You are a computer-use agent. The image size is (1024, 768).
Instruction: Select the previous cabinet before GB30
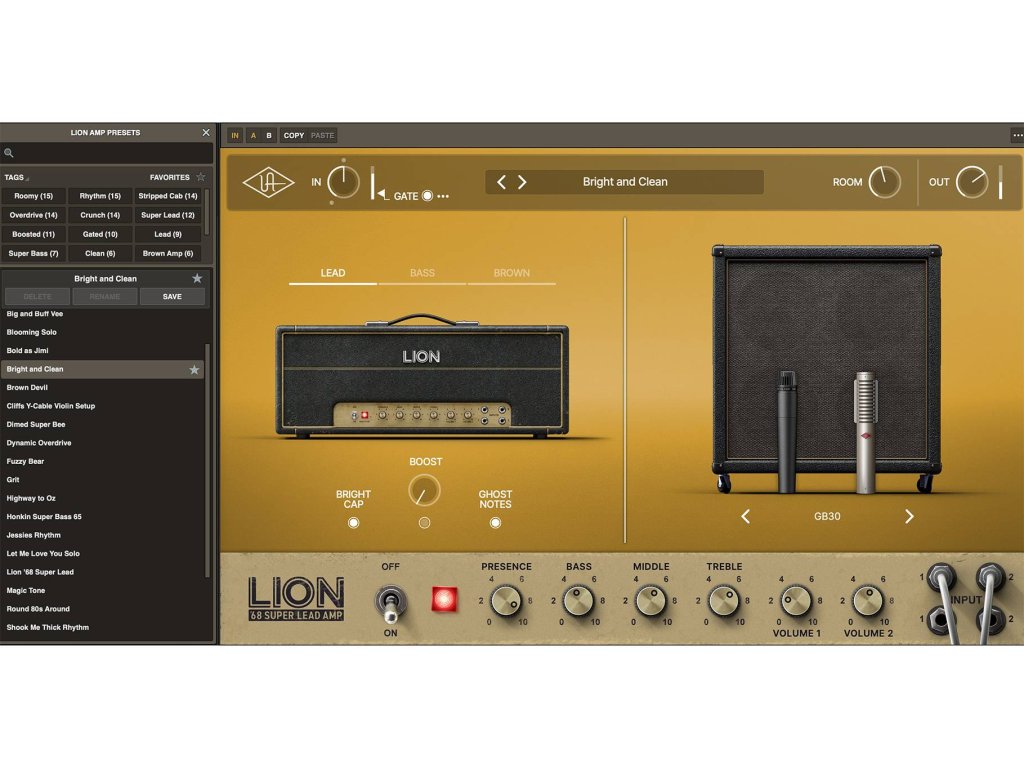[x=745, y=517]
